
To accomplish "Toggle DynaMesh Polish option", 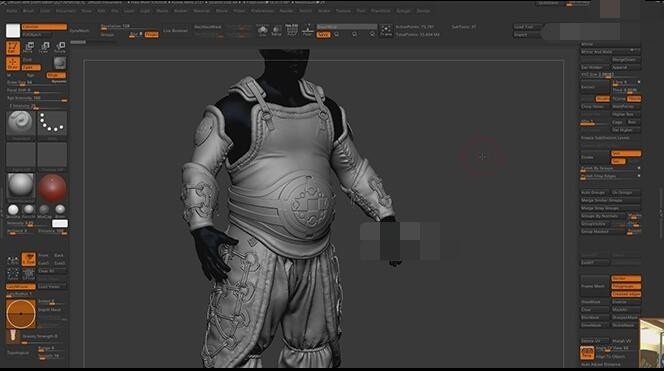I will (x=151, y=34).
